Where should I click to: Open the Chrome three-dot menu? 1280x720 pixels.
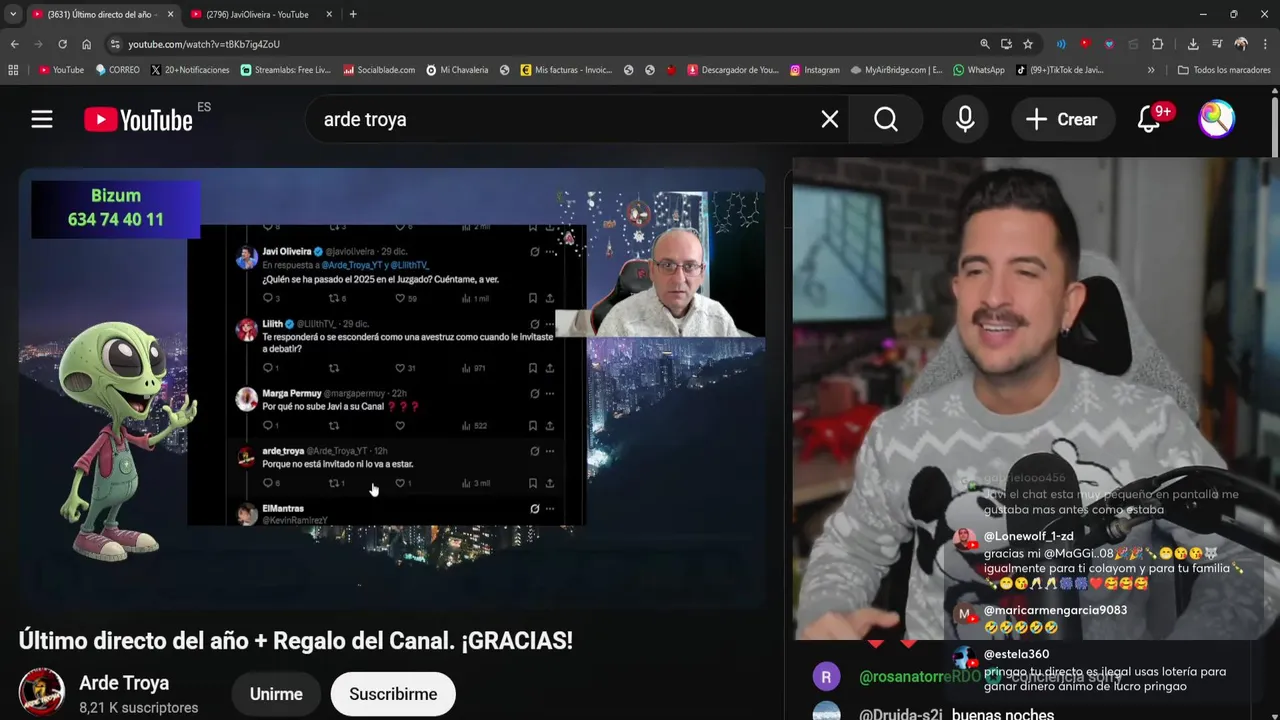(x=1266, y=44)
